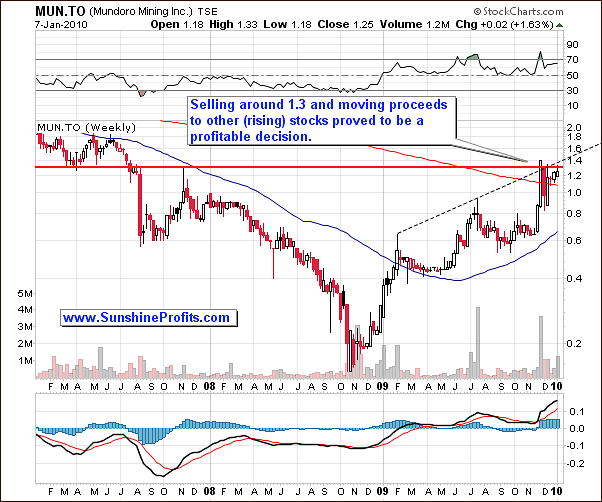Click the price axis label '0.4'

point(574,278)
